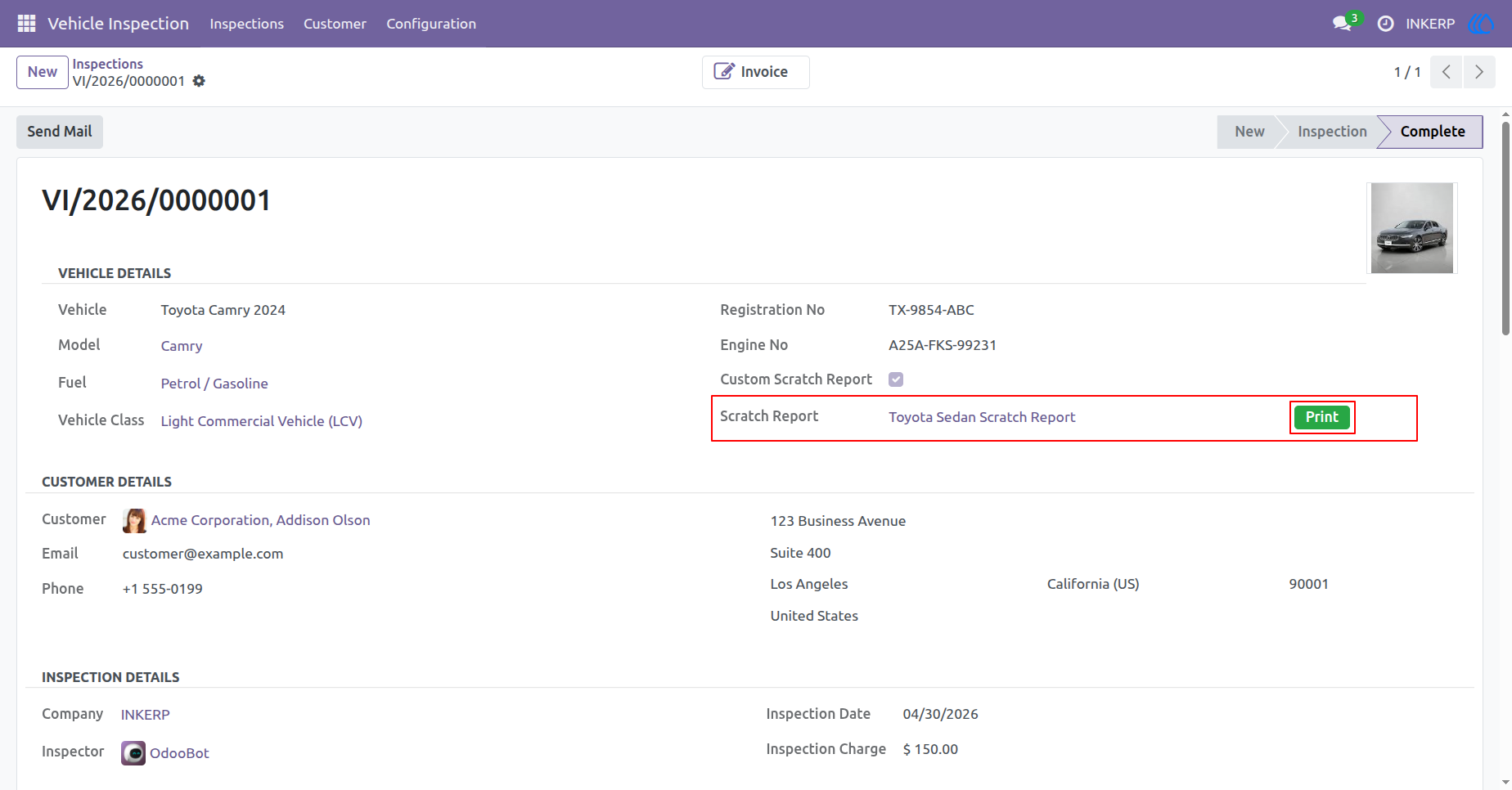This screenshot has width=1512, height=790.
Task: Go to previous record arrow
Action: click(1447, 72)
